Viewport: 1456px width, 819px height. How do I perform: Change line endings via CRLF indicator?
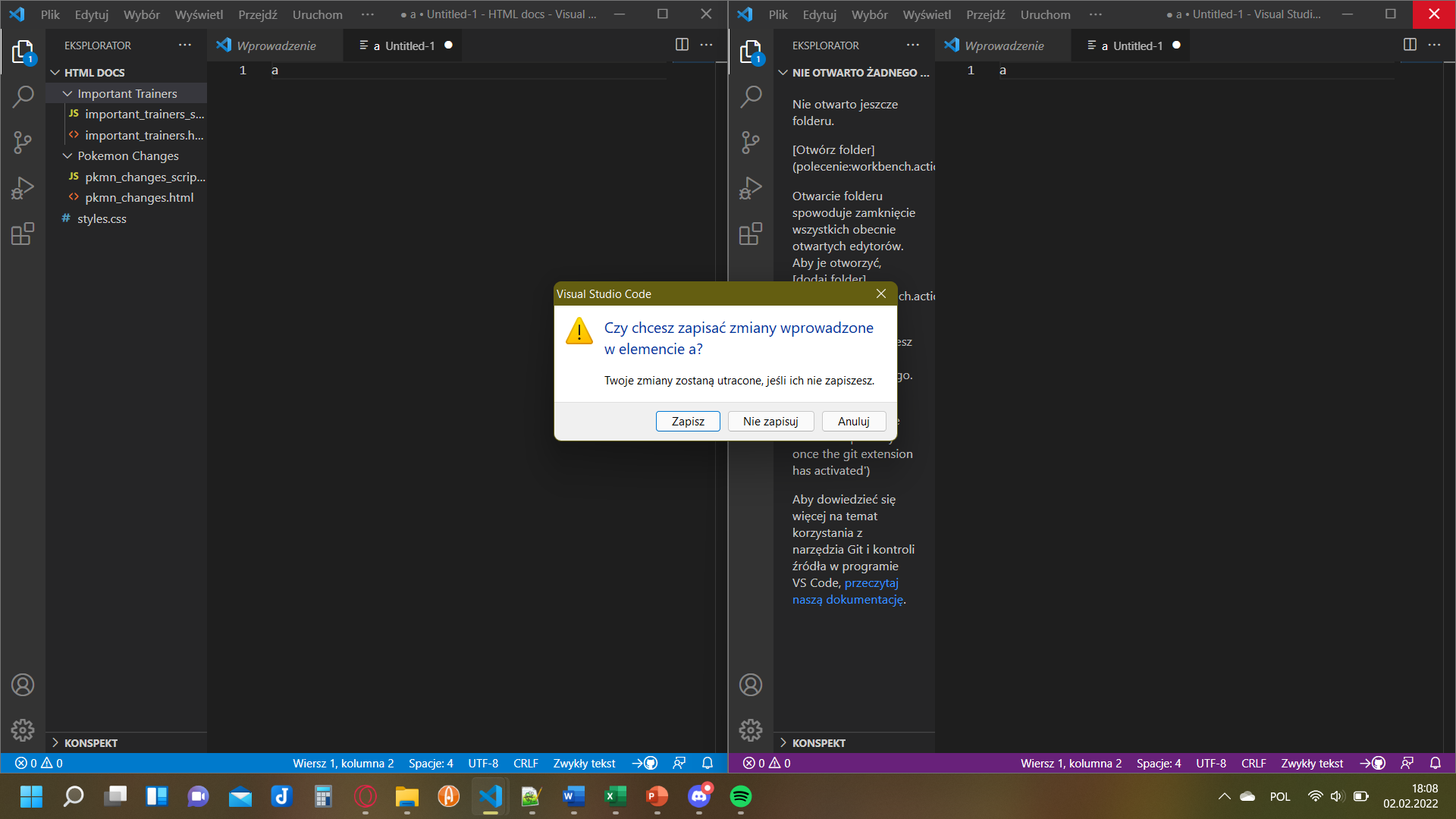pyautogui.click(x=525, y=763)
